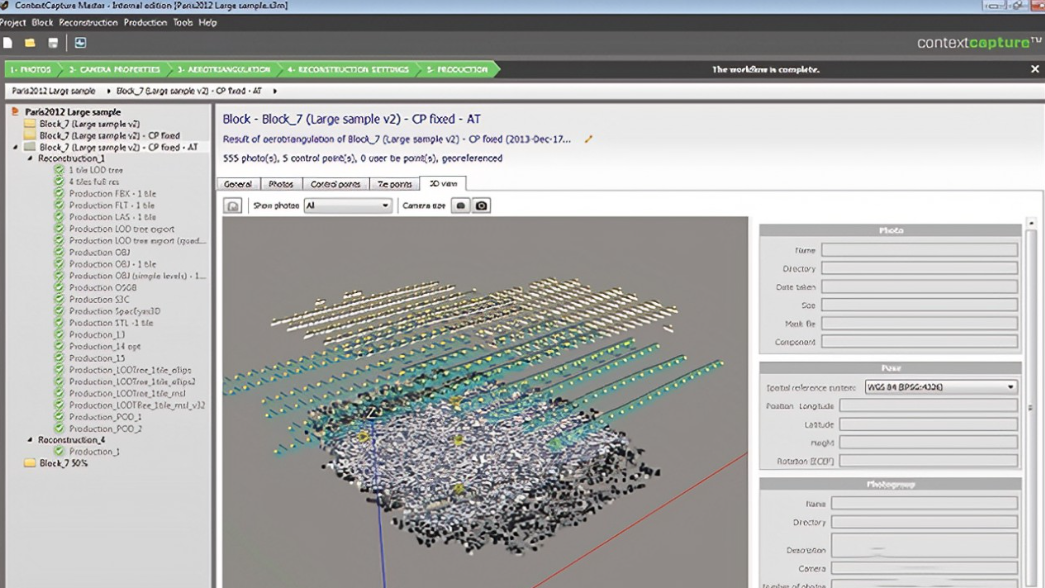Decrease camera size with smaller camera icon
Viewport: 1045px width, 588px height.
click(460, 205)
